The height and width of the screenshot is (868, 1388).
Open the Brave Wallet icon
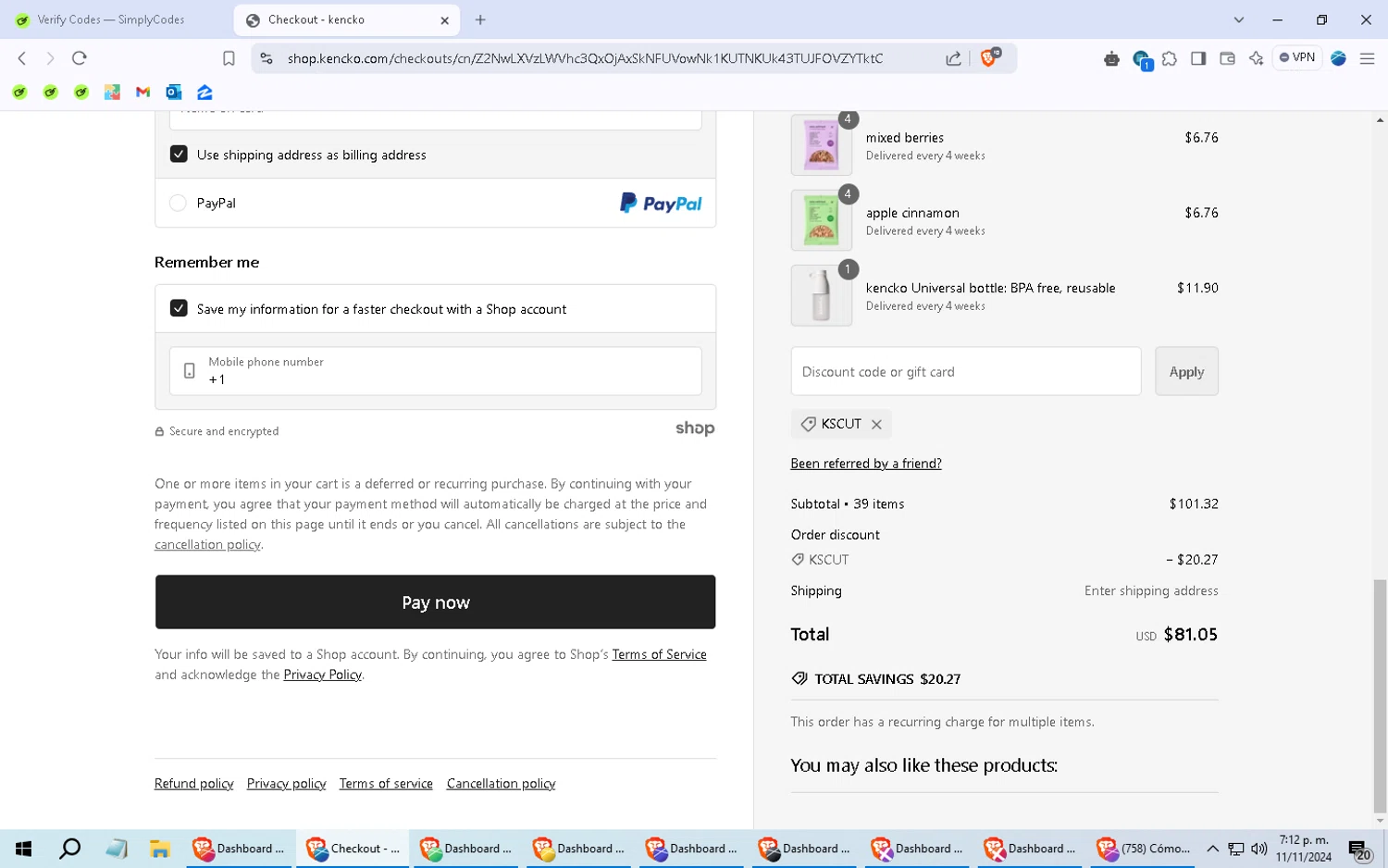pyautogui.click(x=1227, y=58)
